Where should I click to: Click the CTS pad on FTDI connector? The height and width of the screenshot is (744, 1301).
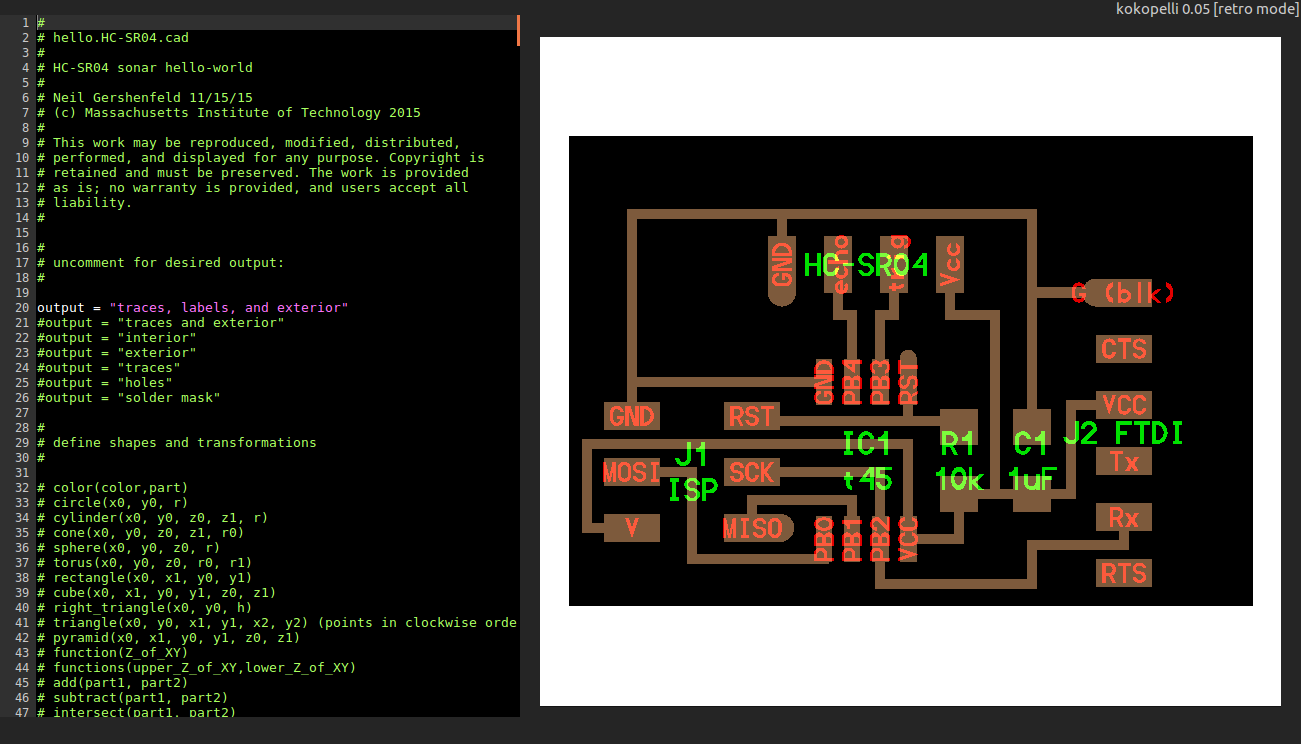[1123, 349]
